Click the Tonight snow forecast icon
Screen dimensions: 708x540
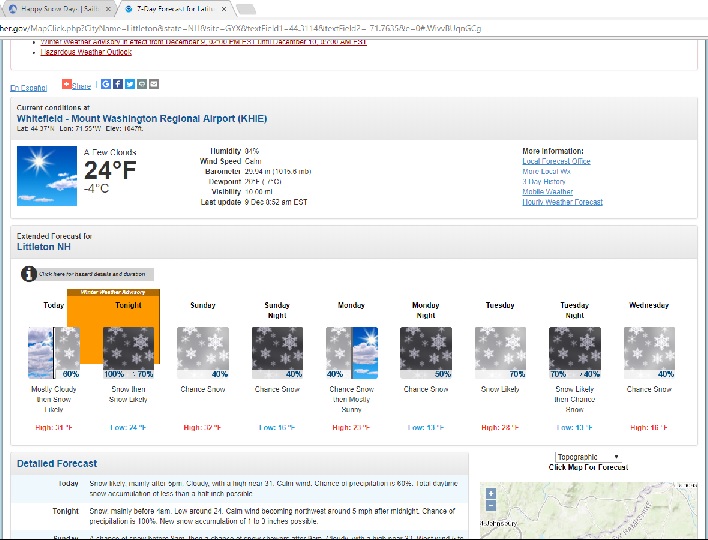click(129, 353)
